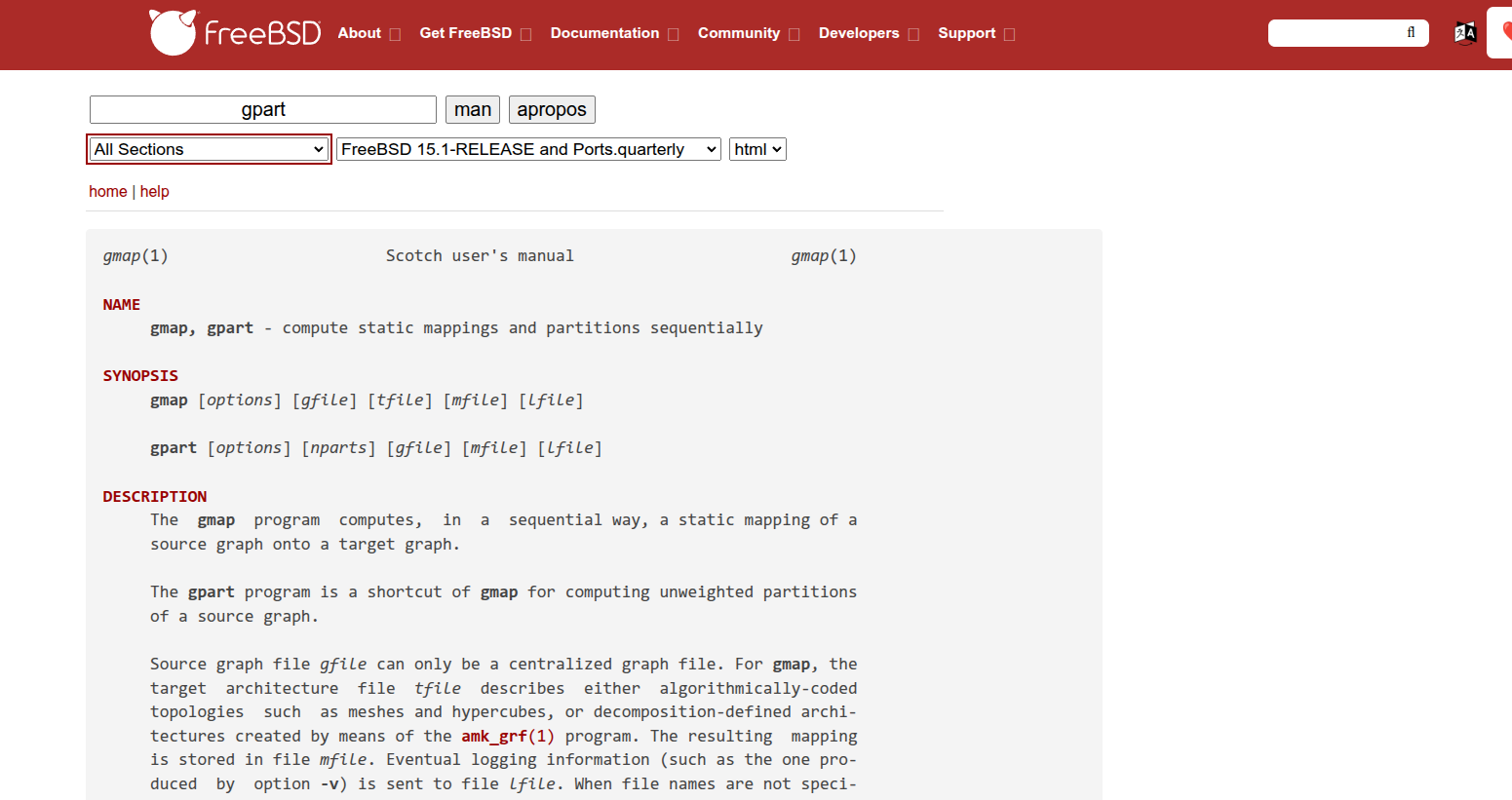Focus the header site search field
This screenshot has height=800, width=1512.
[x=1336, y=33]
